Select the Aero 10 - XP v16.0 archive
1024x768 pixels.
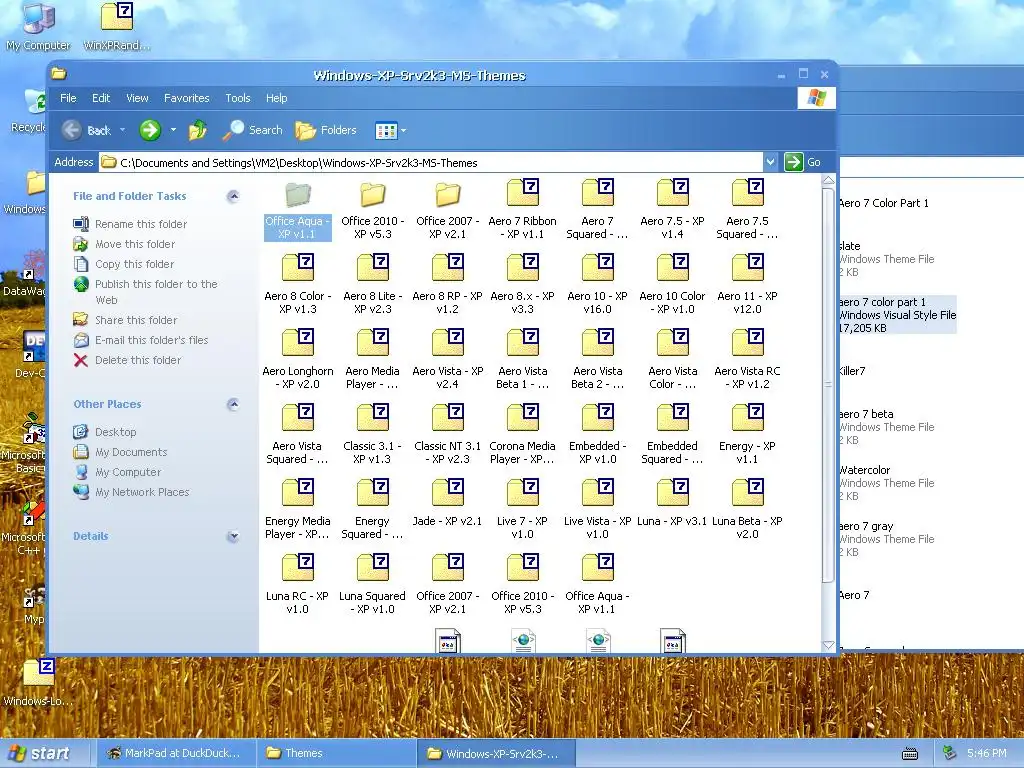click(x=598, y=284)
